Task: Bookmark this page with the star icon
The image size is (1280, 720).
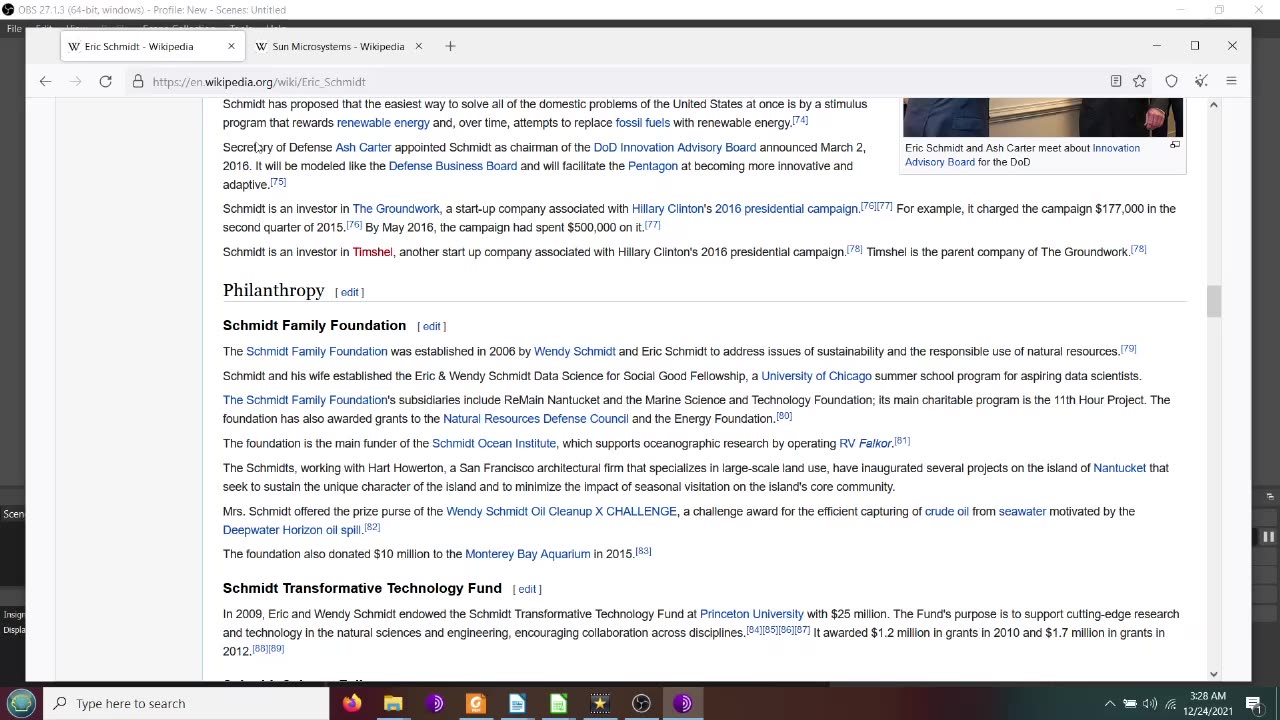Action: [1139, 82]
